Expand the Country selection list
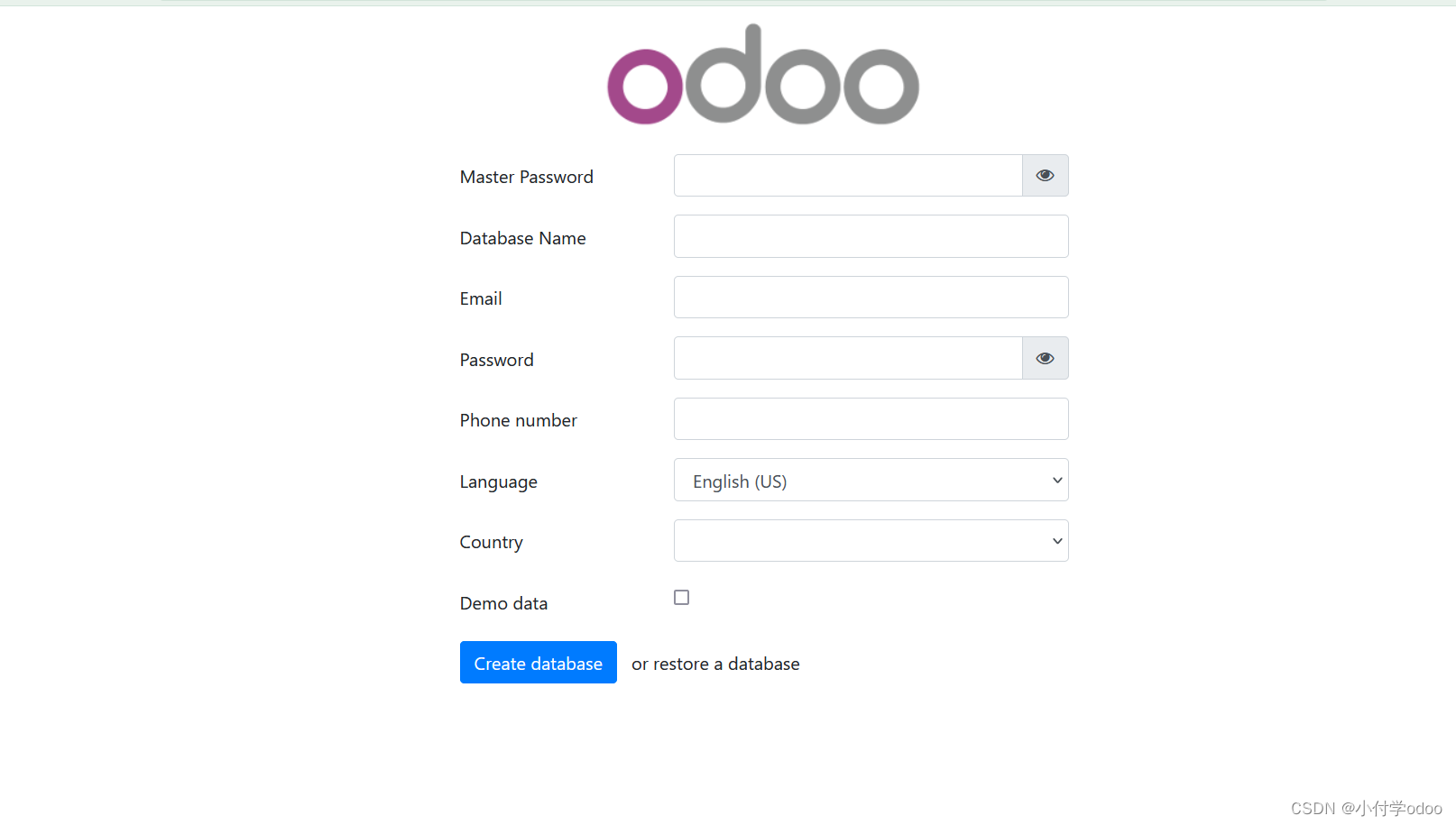 [870, 540]
